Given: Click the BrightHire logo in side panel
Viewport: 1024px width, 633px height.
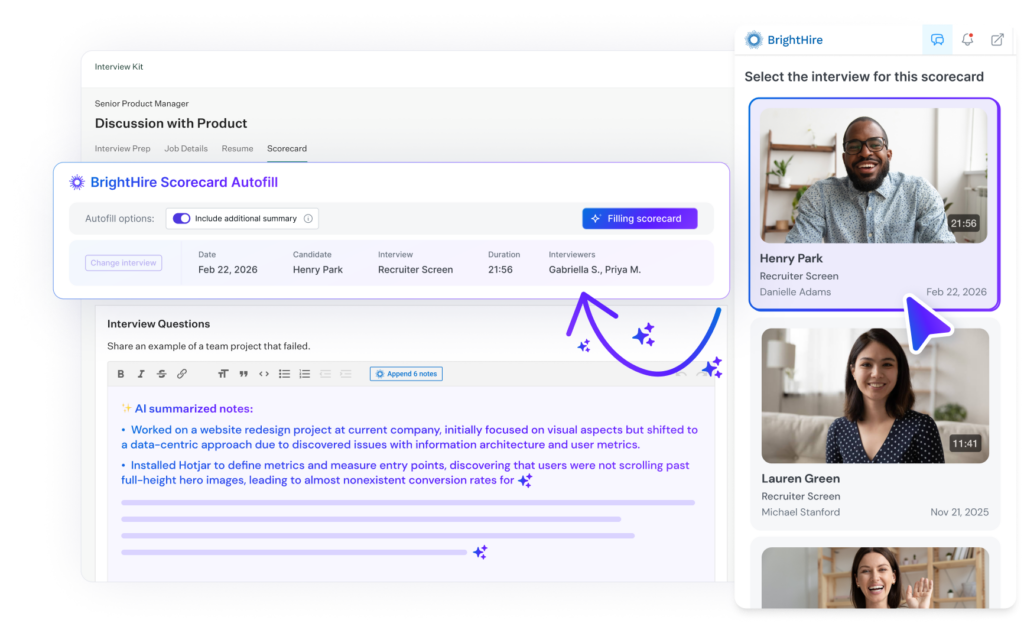Looking at the screenshot, I should click(x=784, y=40).
